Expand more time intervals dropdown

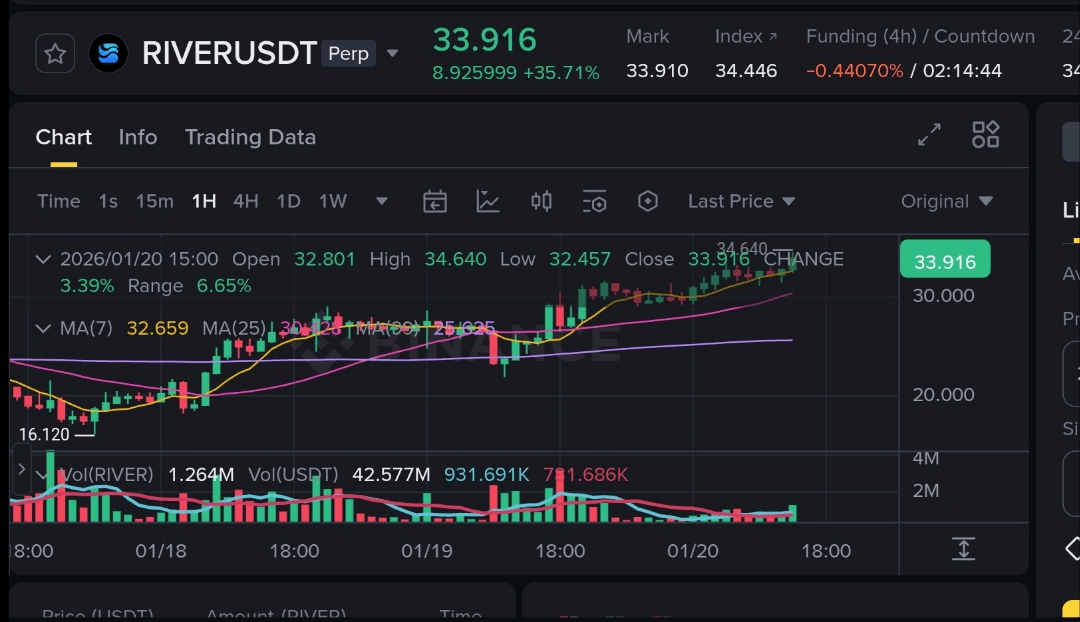click(x=381, y=201)
